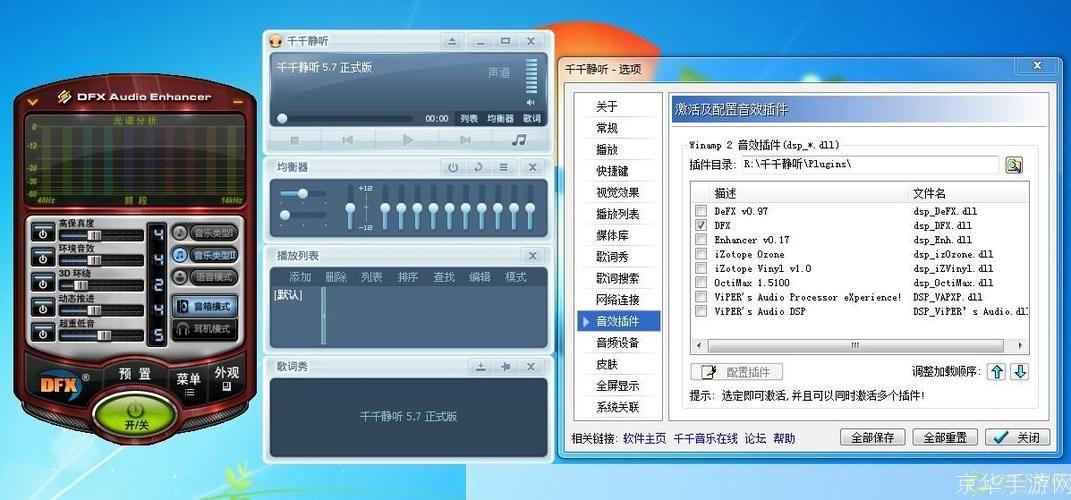Switch DFX to 音箱模式 speaker mode
Screen dimensions: 1071x500
pyautogui.click(x=205, y=306)
